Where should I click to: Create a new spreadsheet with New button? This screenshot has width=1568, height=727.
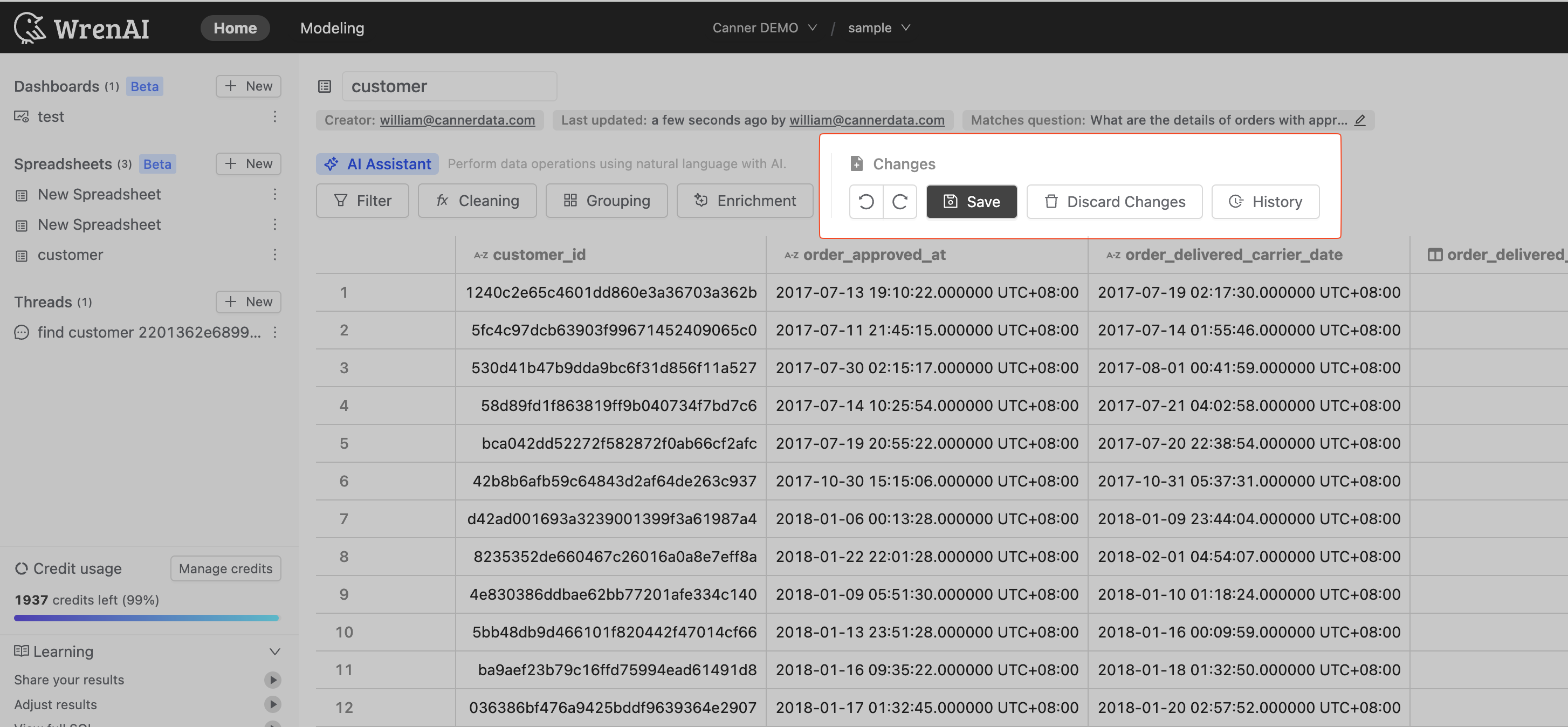(249, 164)
